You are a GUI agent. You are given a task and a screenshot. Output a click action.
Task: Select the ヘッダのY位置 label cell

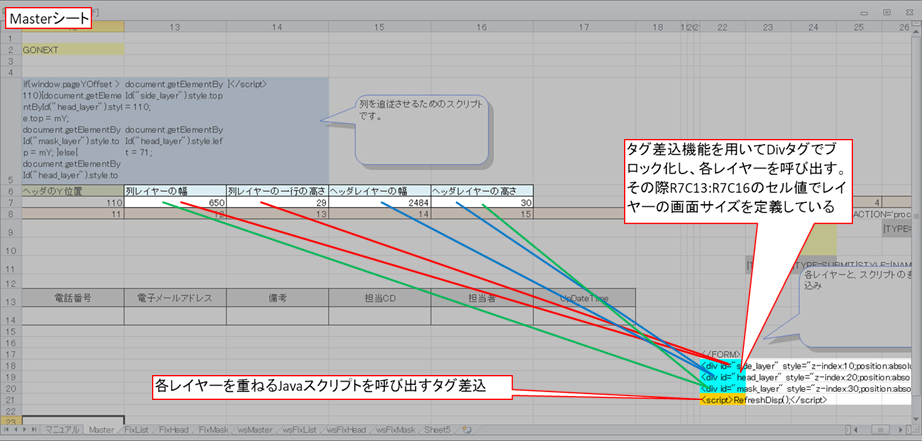pyautogui.click(x=73, y=191)
